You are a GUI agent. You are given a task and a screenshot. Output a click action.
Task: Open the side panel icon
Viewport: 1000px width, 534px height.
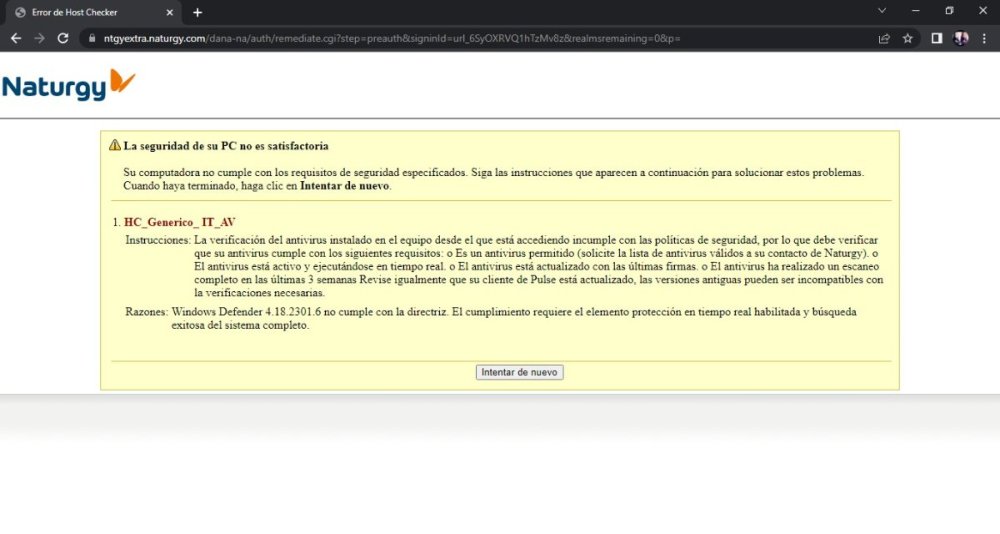point(936,38)
